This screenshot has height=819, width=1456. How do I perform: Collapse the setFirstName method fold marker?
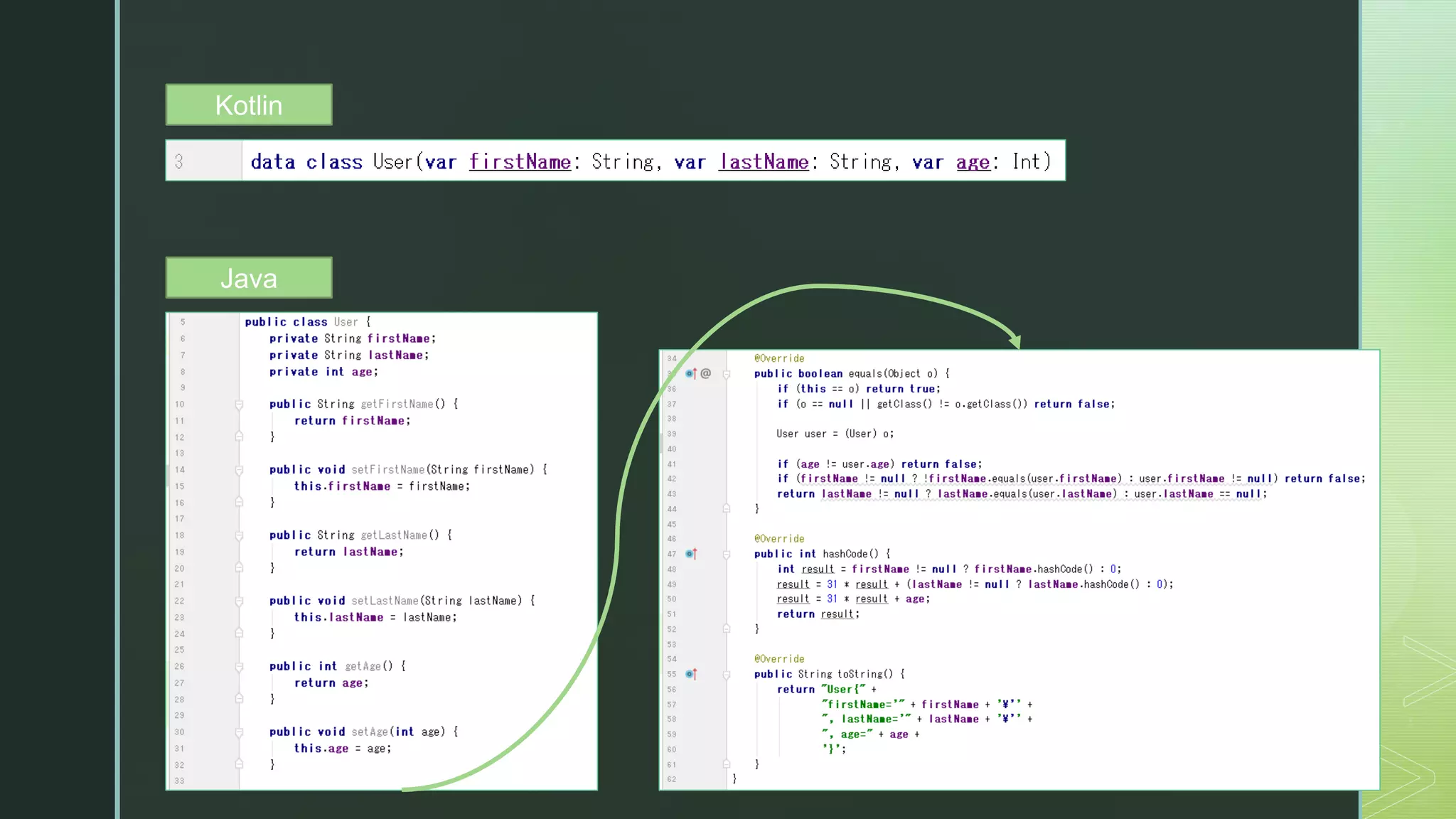(239, 470)
